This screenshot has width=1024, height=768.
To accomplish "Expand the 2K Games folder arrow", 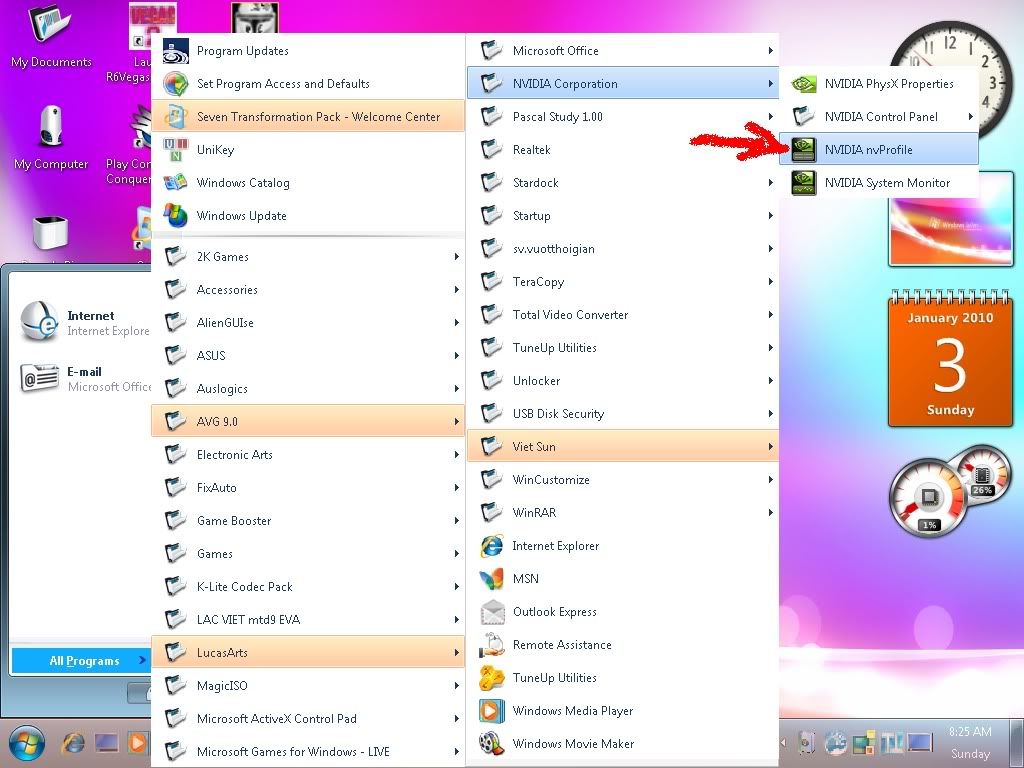I will click(456, 257).
